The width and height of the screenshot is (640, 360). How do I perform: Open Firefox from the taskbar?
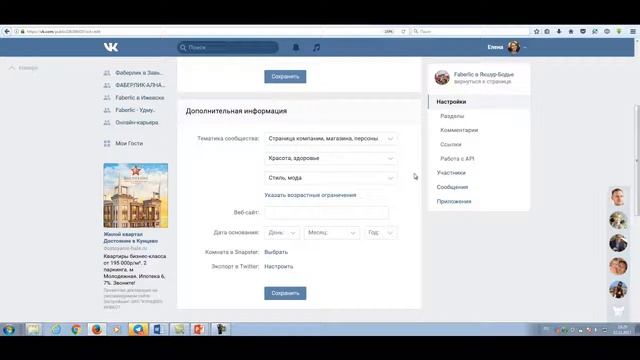point(97,329)
